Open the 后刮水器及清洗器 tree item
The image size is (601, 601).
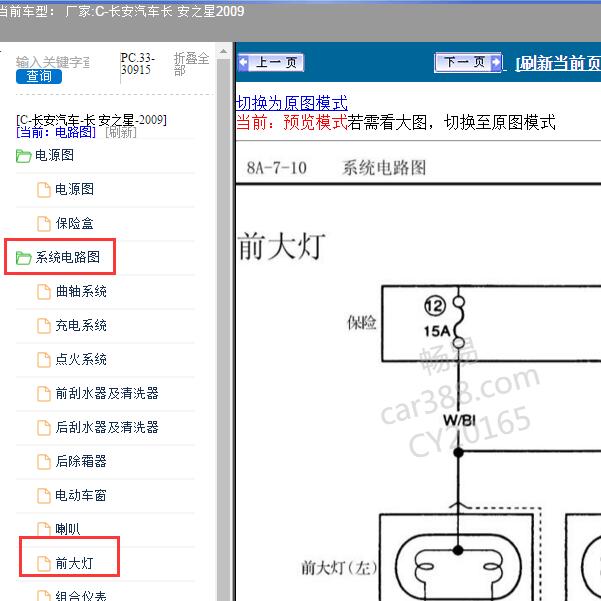point(107,427)
